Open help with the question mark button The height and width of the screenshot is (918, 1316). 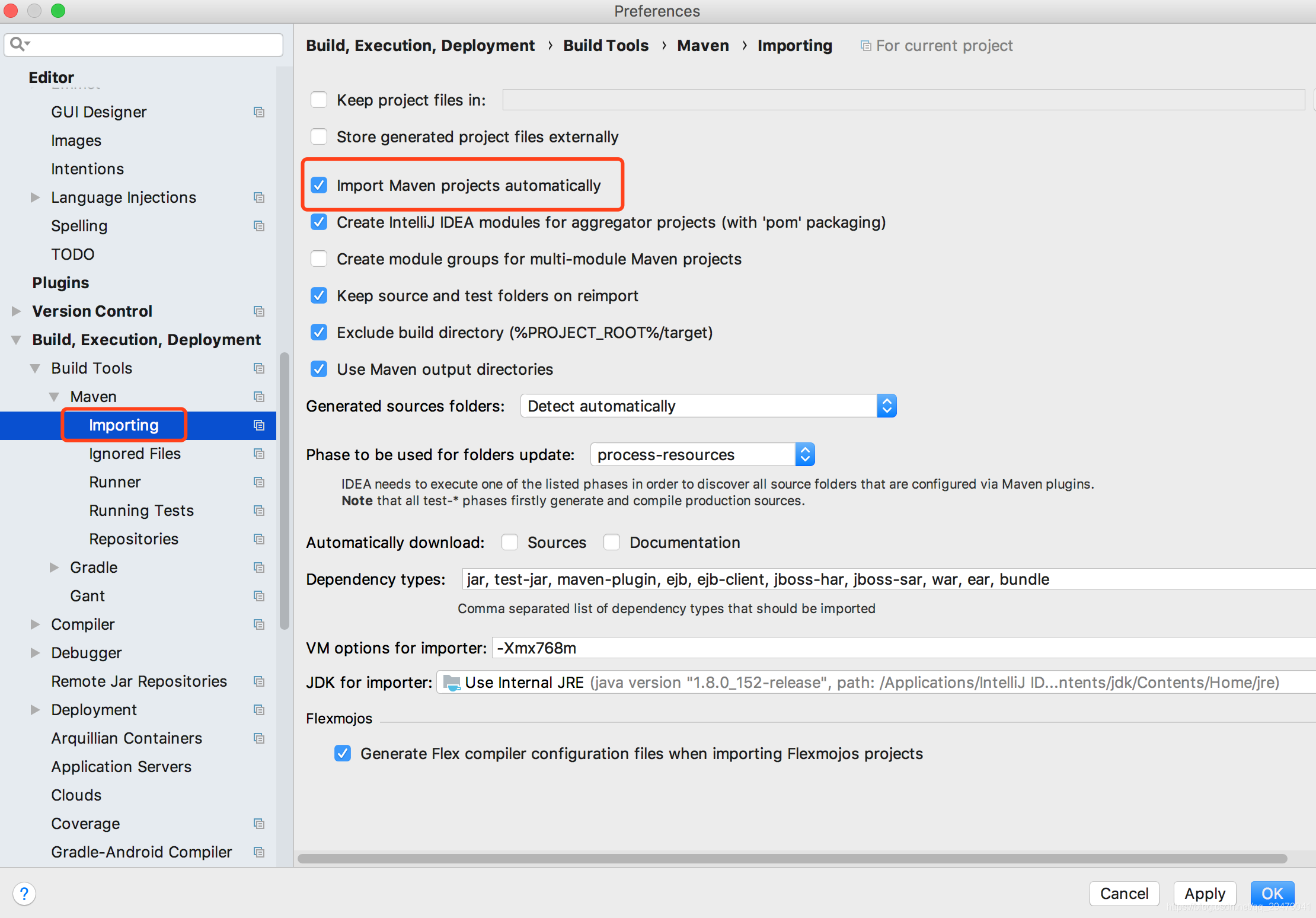click(x=24, y=894)
